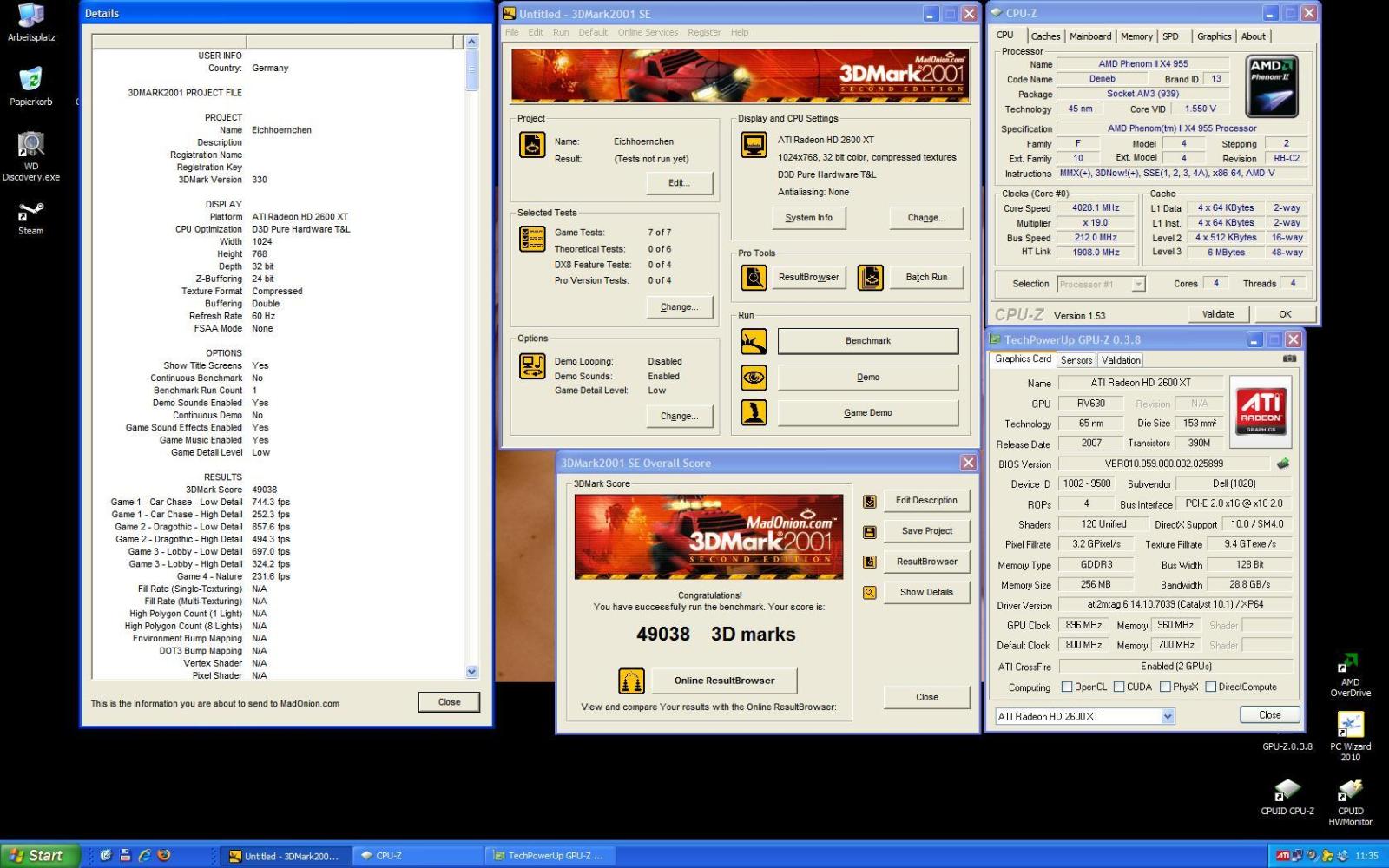Click the OK button in CPU-Z
This screenshot has width=1389, height=868.
coord(1285,314)
